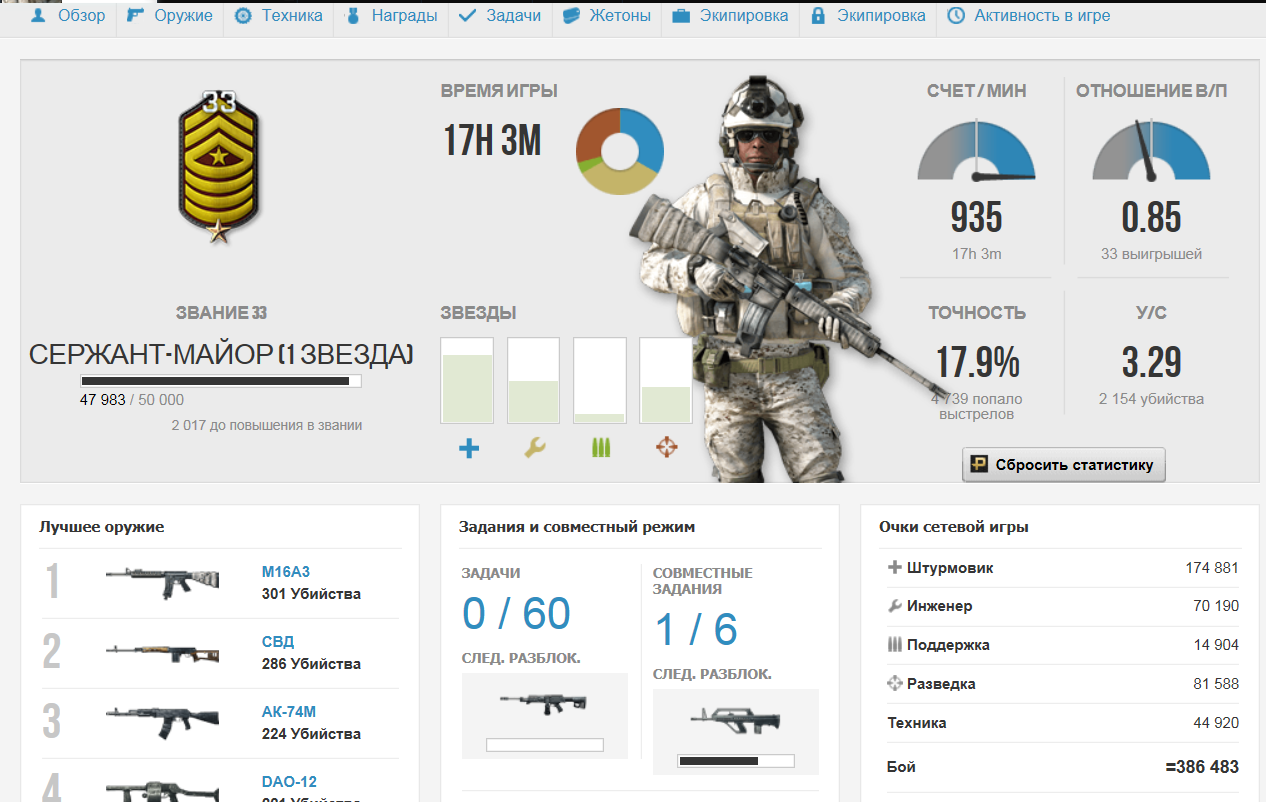Screen dimensions: 1266x802
Task: Click the Поддержка ammo icon in scores
Action: pyautogui.click(x=894, y=645)
